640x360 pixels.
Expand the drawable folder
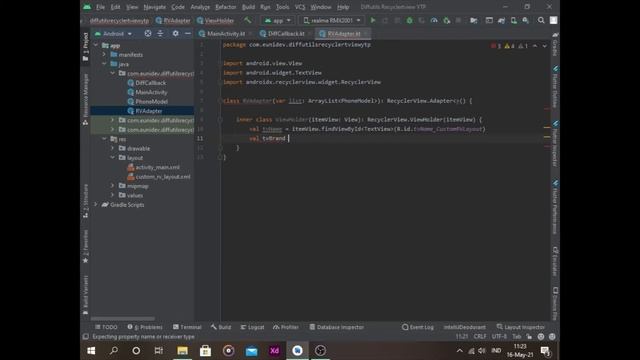[x=113, y=148]
